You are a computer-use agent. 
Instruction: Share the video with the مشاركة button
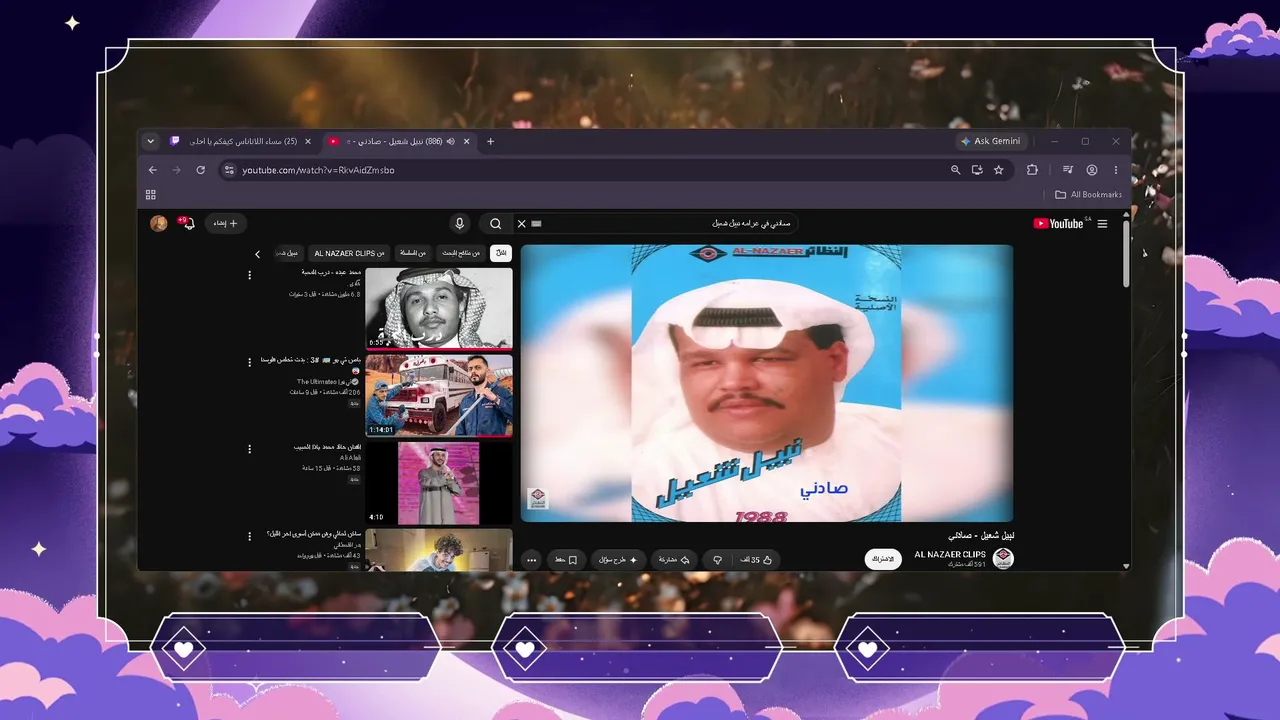pos(675,560)
